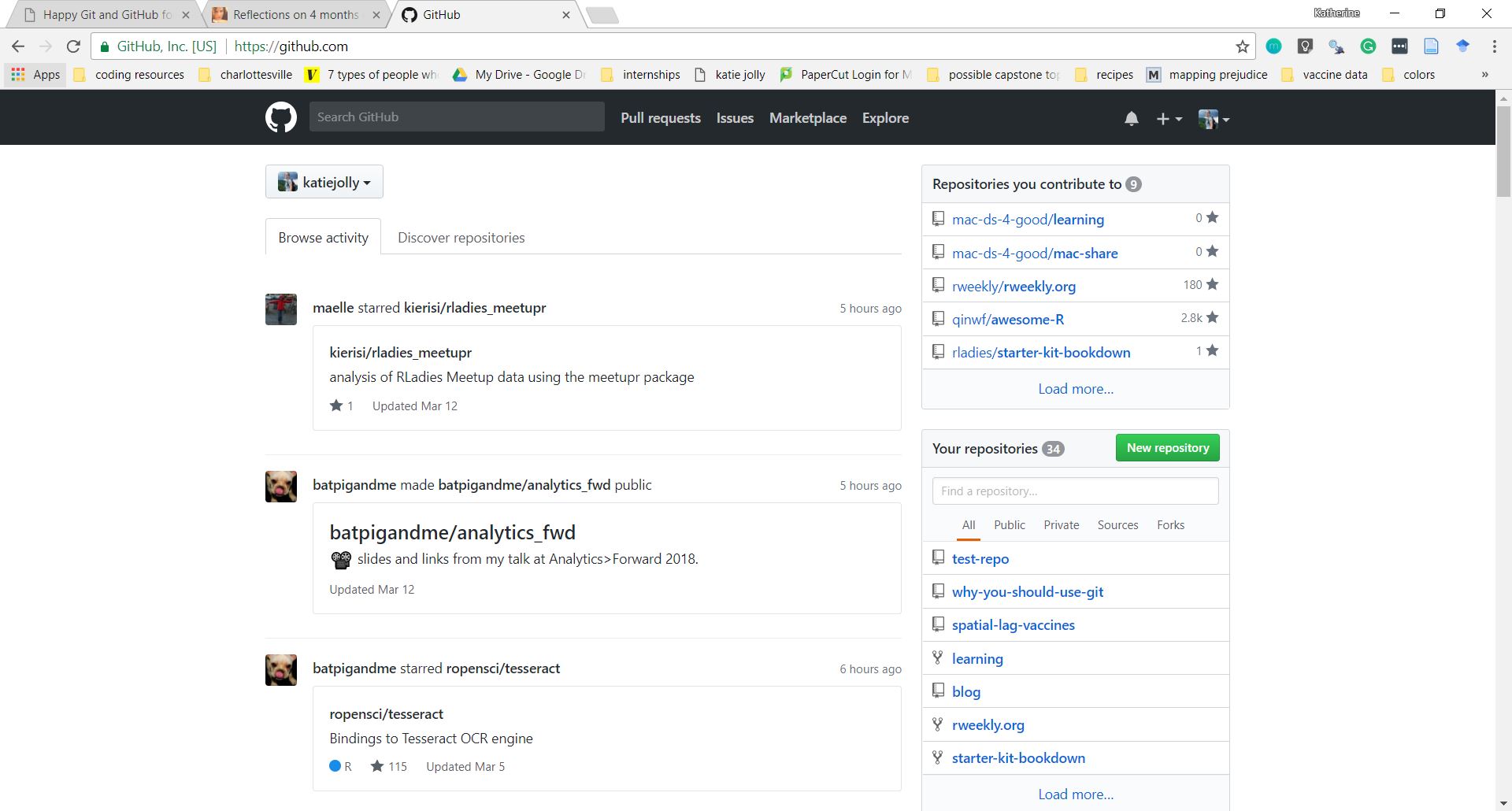Click the browser address bar URL

point(291,46)
